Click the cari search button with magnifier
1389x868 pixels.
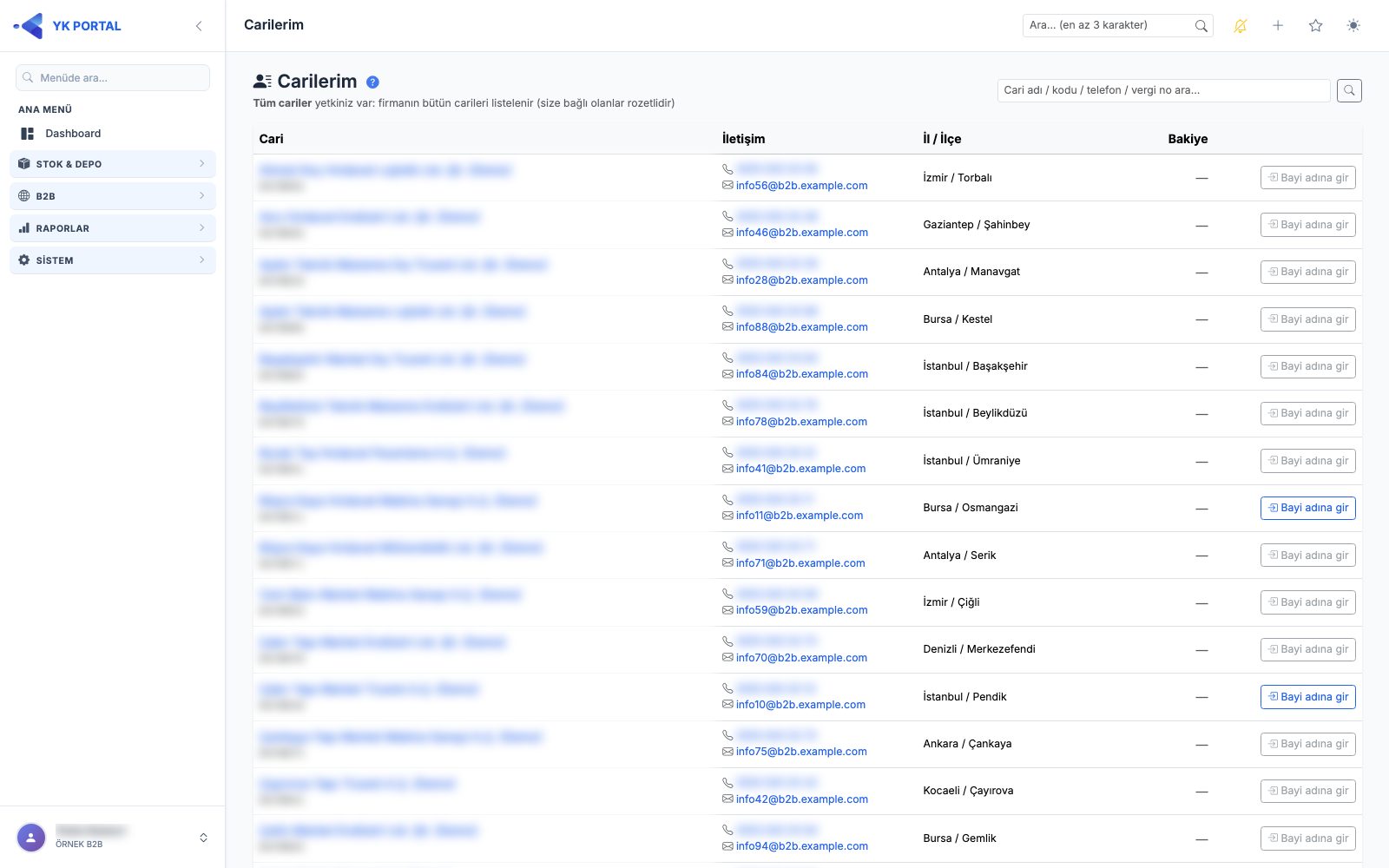pyautogui.click(x=1349, y=90)
